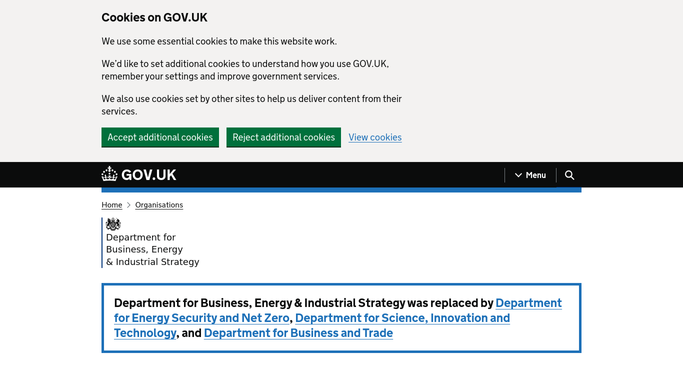The image size is (683, 384).
Task: Reject additional cookies
Action: pos(284,137)
